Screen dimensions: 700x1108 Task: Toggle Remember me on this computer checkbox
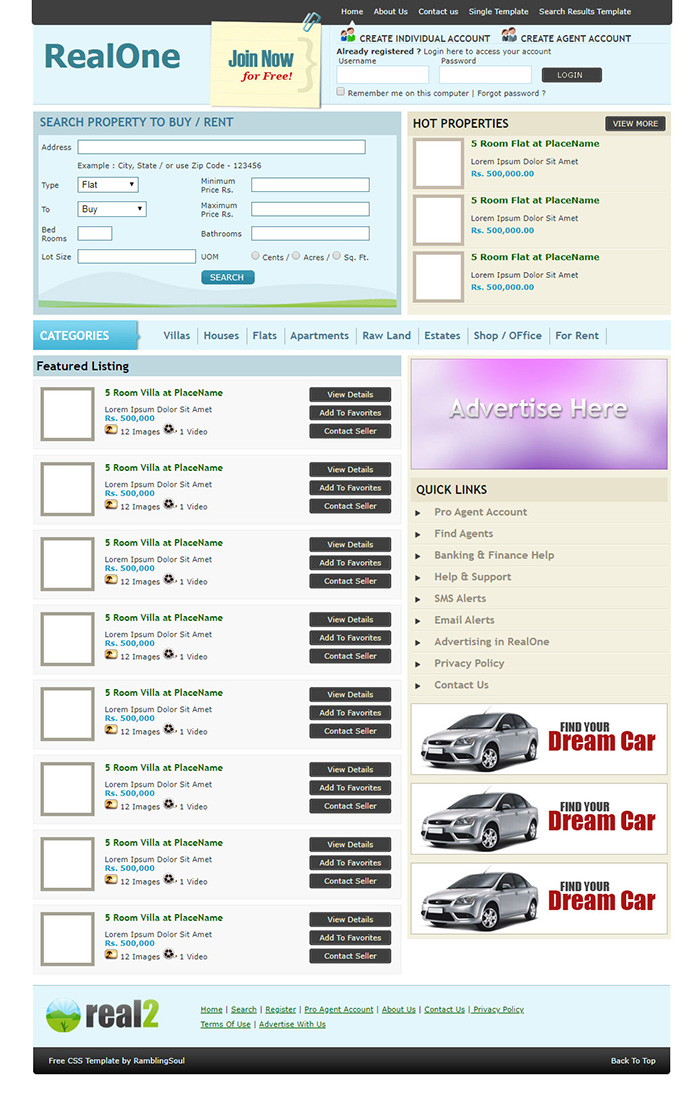(x=340, y=92)
